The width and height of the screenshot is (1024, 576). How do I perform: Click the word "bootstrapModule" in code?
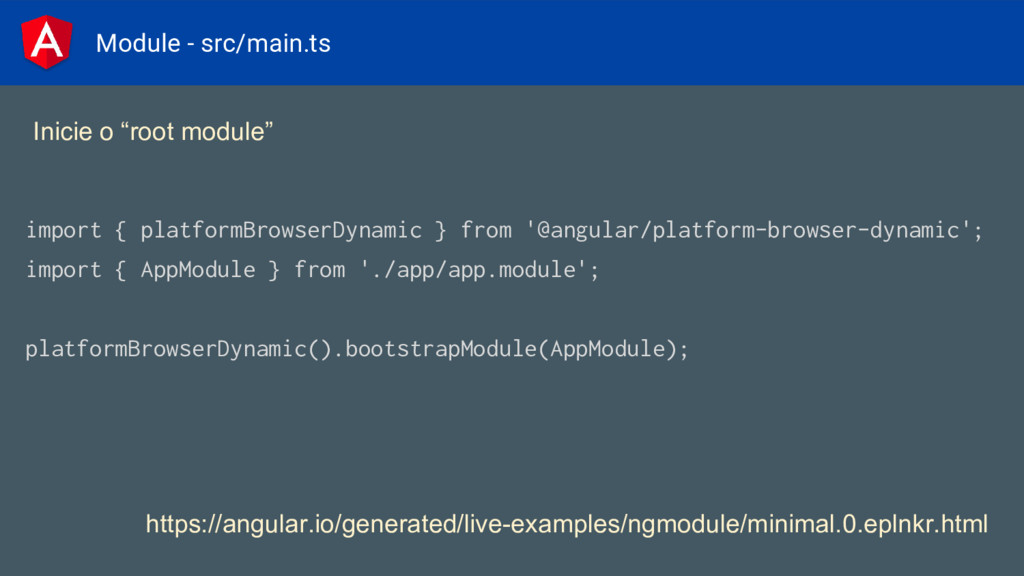[440, 349]
